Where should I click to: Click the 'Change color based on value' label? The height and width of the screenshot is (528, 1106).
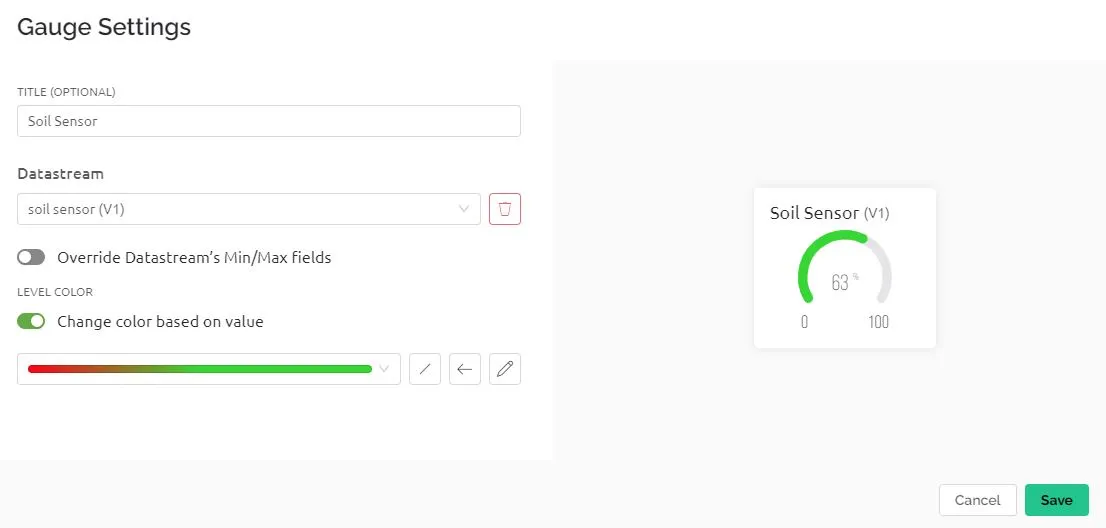coord(160,321)
